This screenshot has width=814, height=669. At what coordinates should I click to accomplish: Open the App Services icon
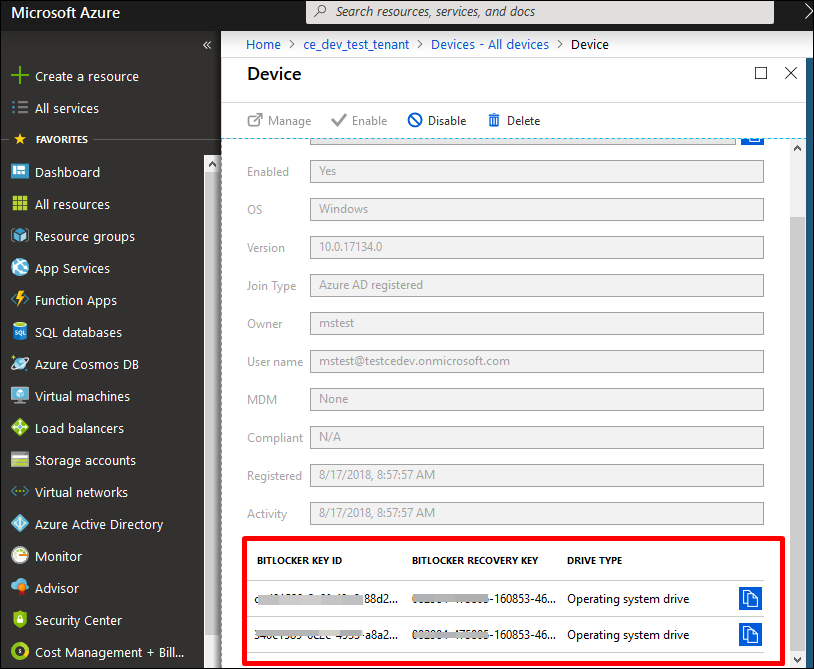tap(20, 268)
